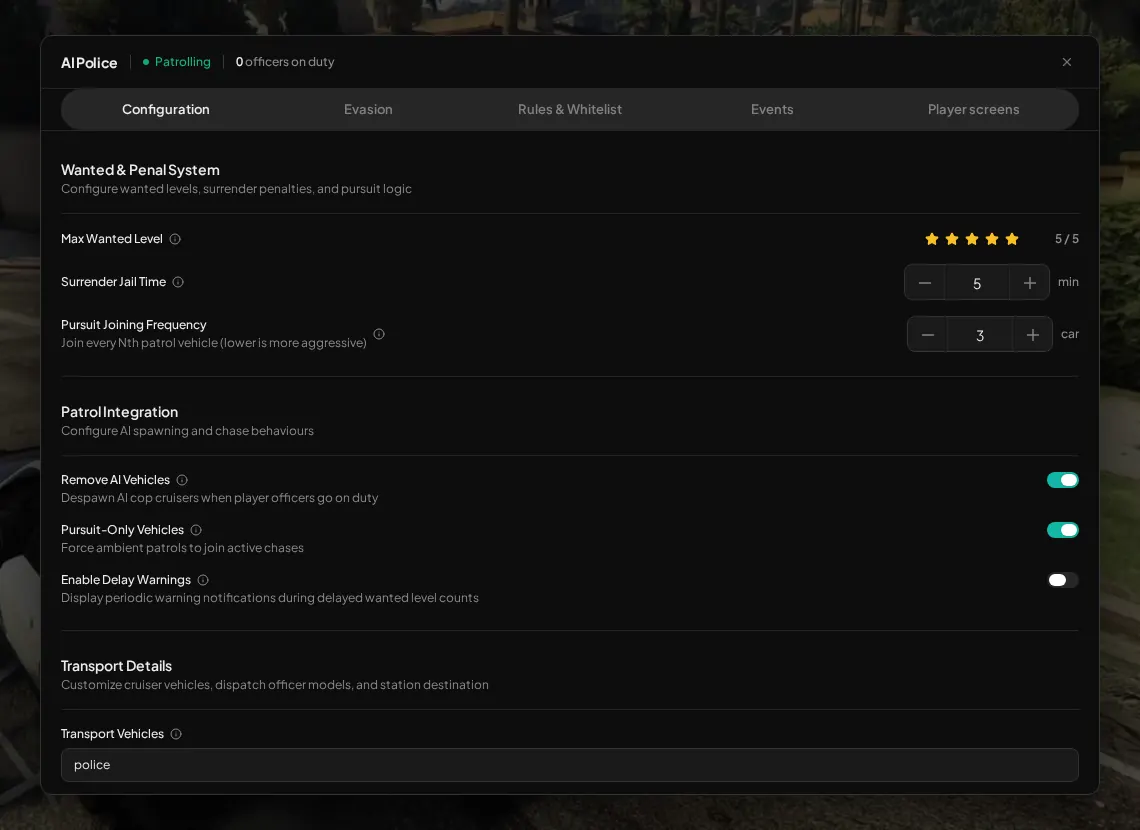The image size is (1140, 830).
Task: Toggle Remove AI Vehicles switch off
Action: [1062, 480]
